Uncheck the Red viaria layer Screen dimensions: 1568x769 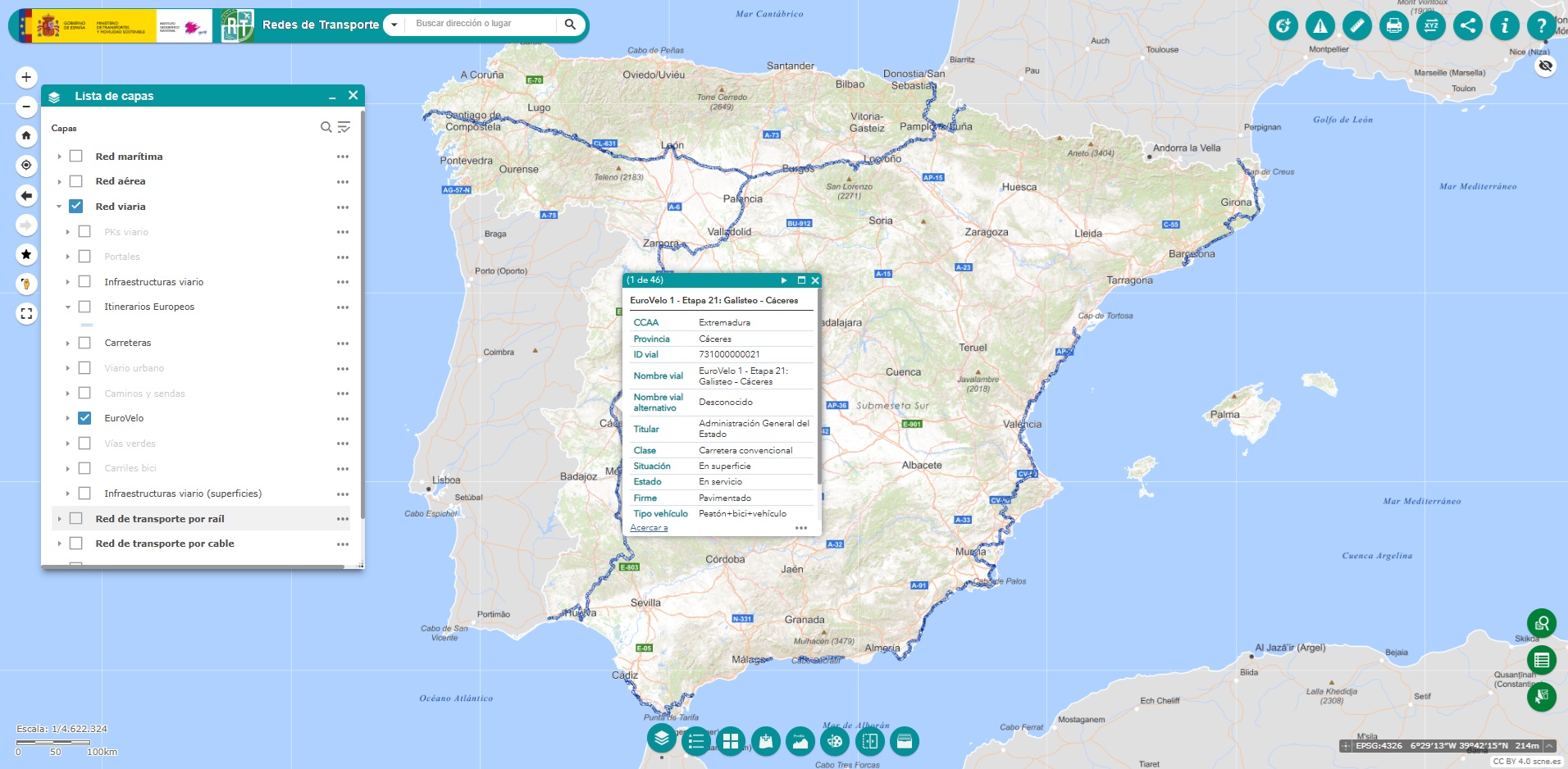76,207
